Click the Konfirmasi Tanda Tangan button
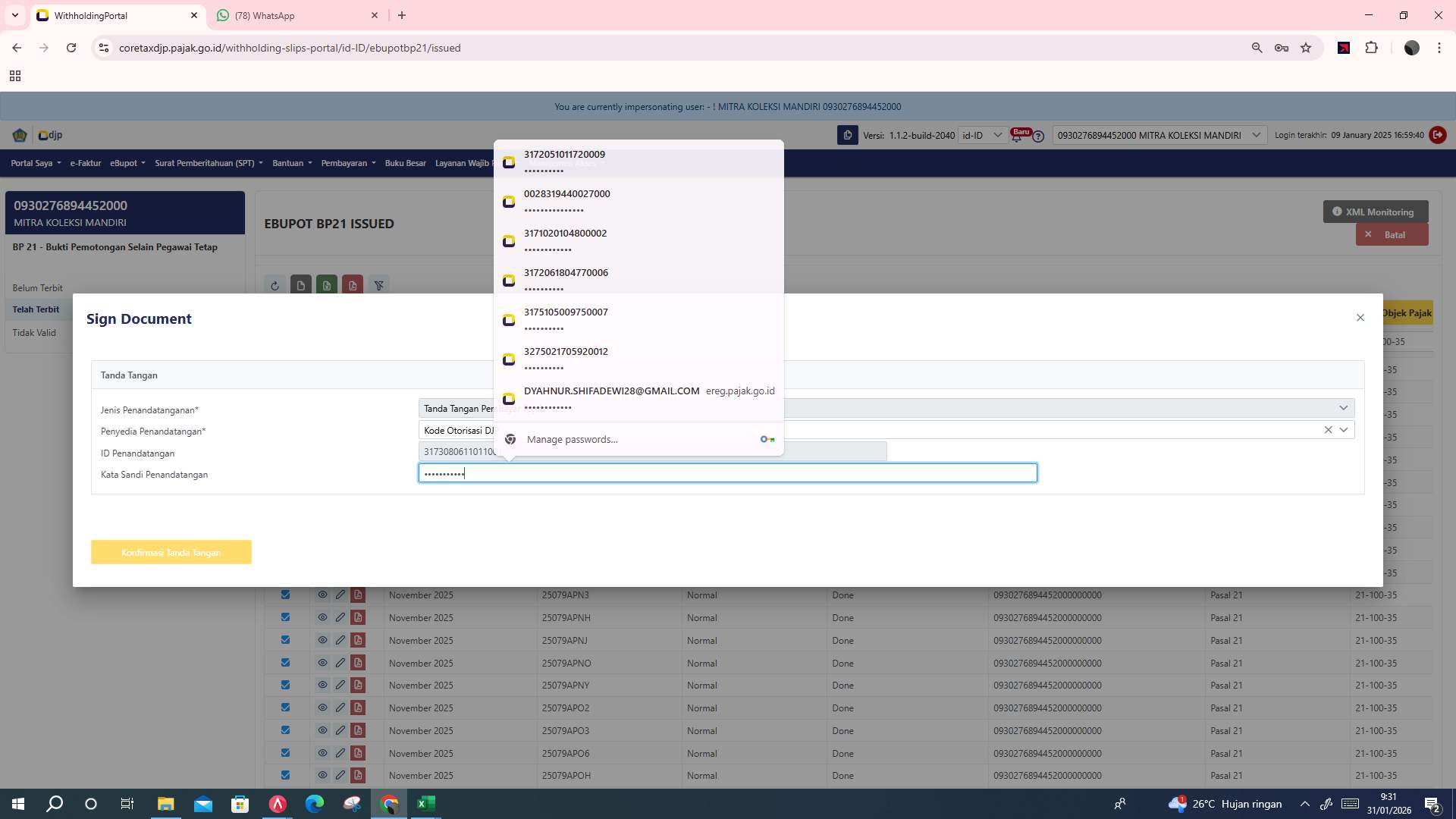Screen dimensions: 1456x819 click(171, 552)
